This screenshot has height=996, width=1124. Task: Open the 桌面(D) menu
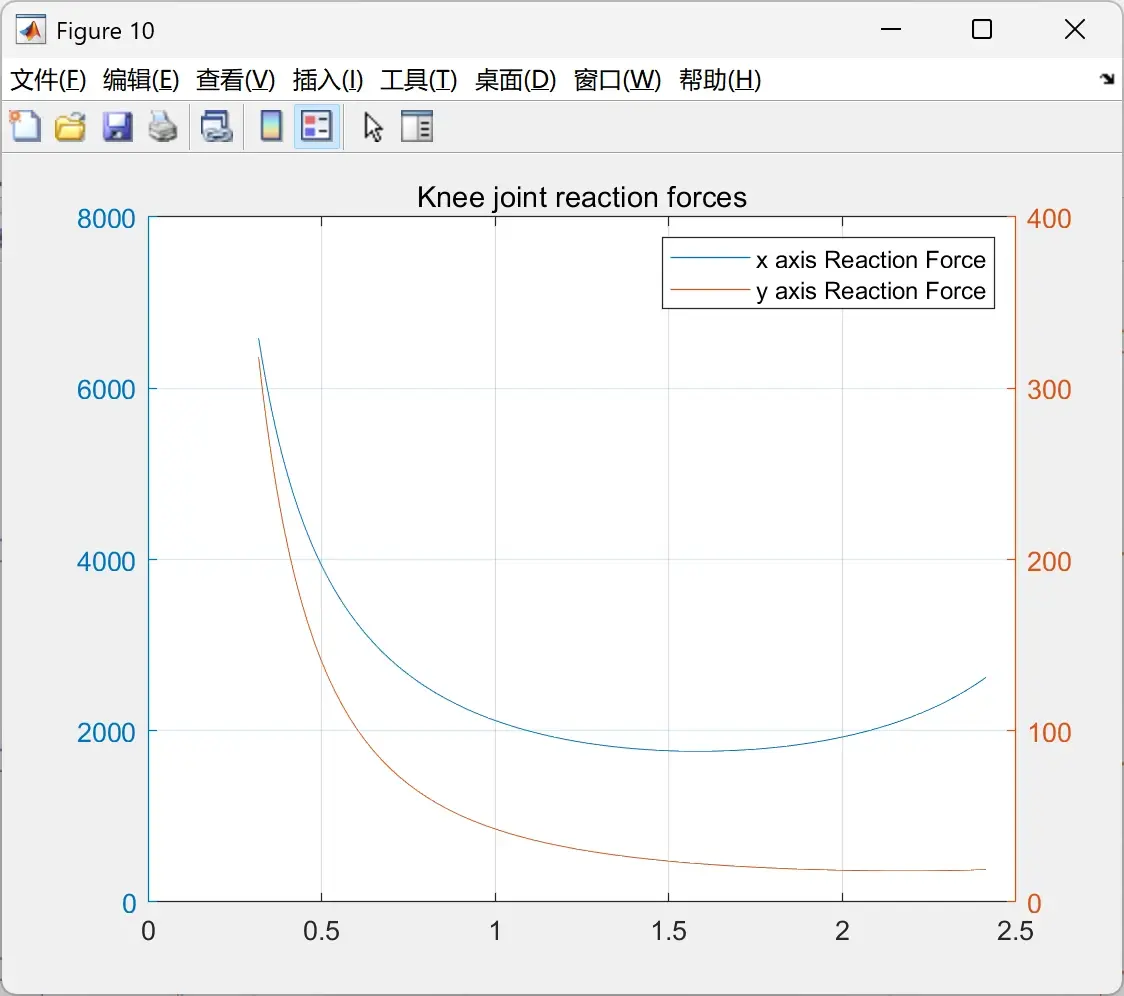515,80
